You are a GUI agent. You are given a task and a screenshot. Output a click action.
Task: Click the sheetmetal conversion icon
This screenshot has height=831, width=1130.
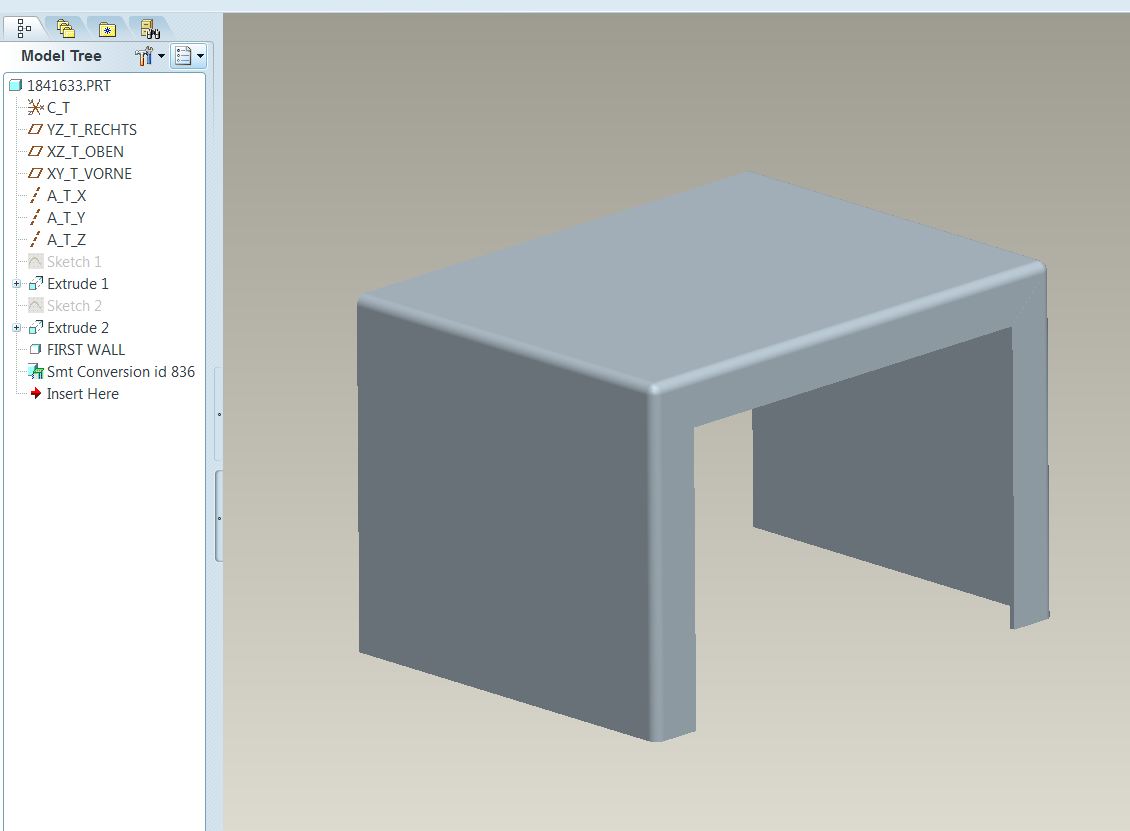35,372
